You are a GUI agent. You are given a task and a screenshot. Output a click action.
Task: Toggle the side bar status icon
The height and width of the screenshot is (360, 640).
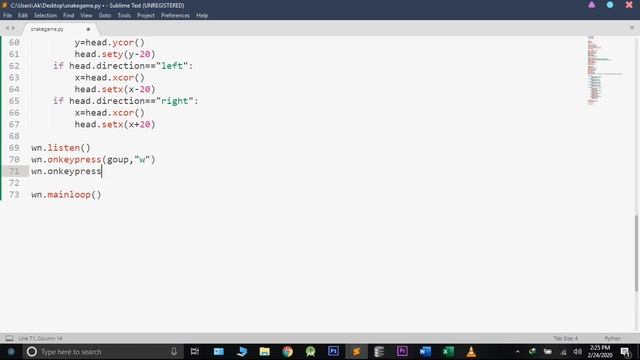(x=9, y=338)
